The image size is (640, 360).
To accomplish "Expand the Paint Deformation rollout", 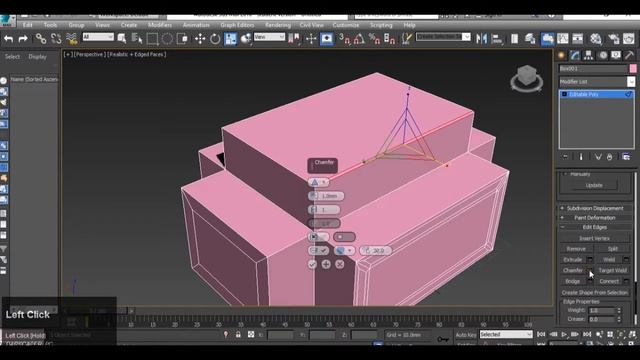I will point(595,218).
